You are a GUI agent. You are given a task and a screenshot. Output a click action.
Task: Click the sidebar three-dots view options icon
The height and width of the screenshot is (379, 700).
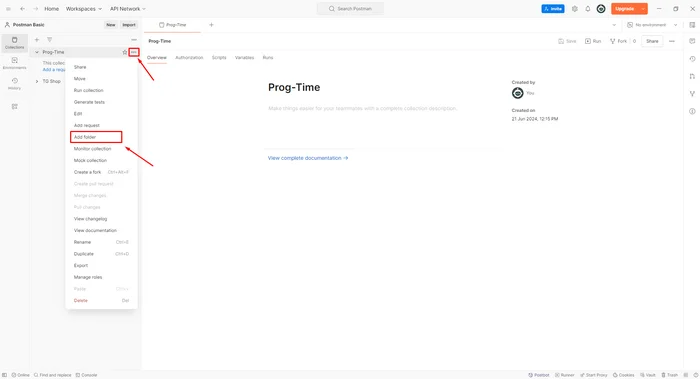click(x=134, y=40)
